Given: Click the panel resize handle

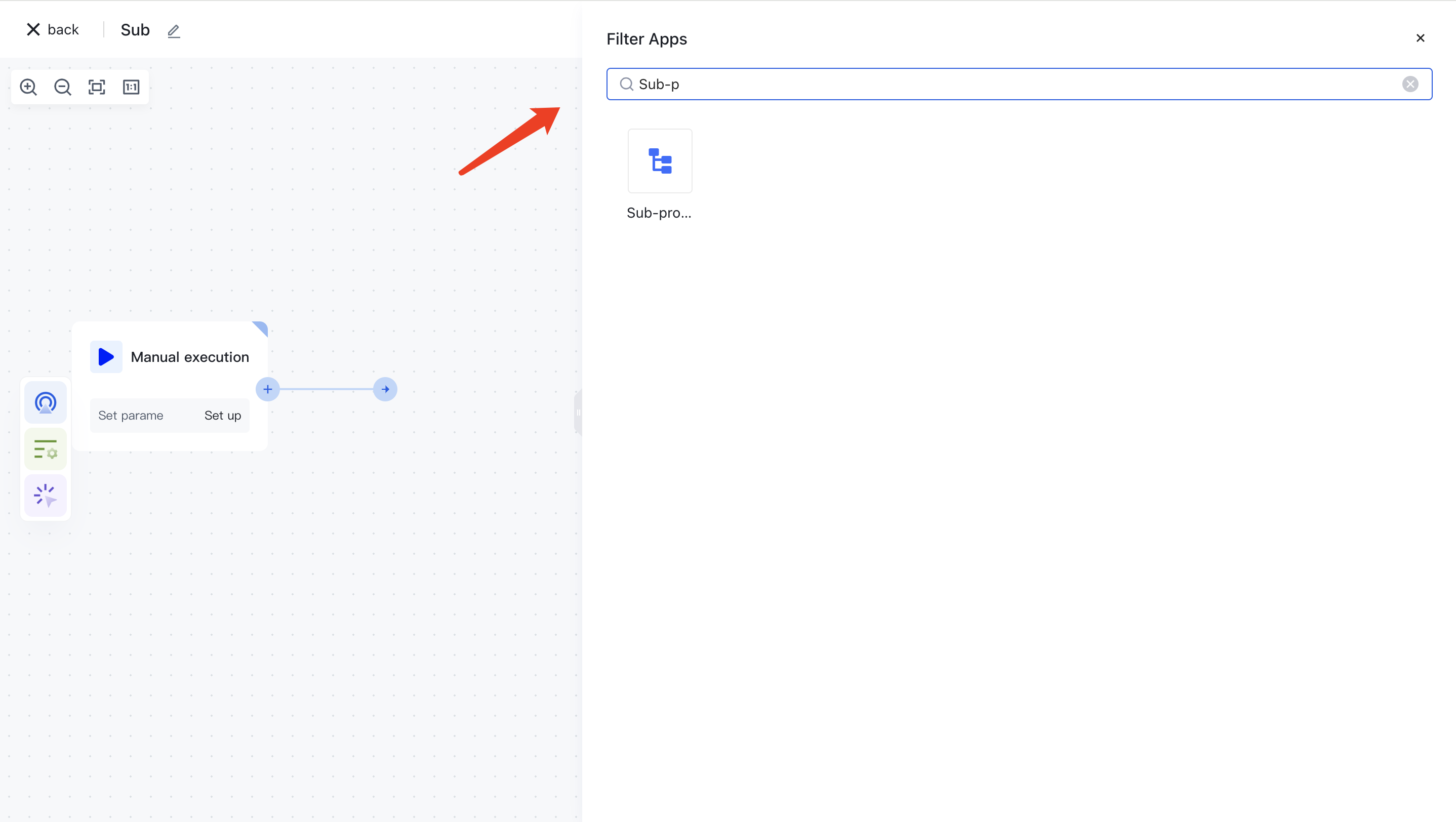Looking at the screenshot, I should pos(578,412).
